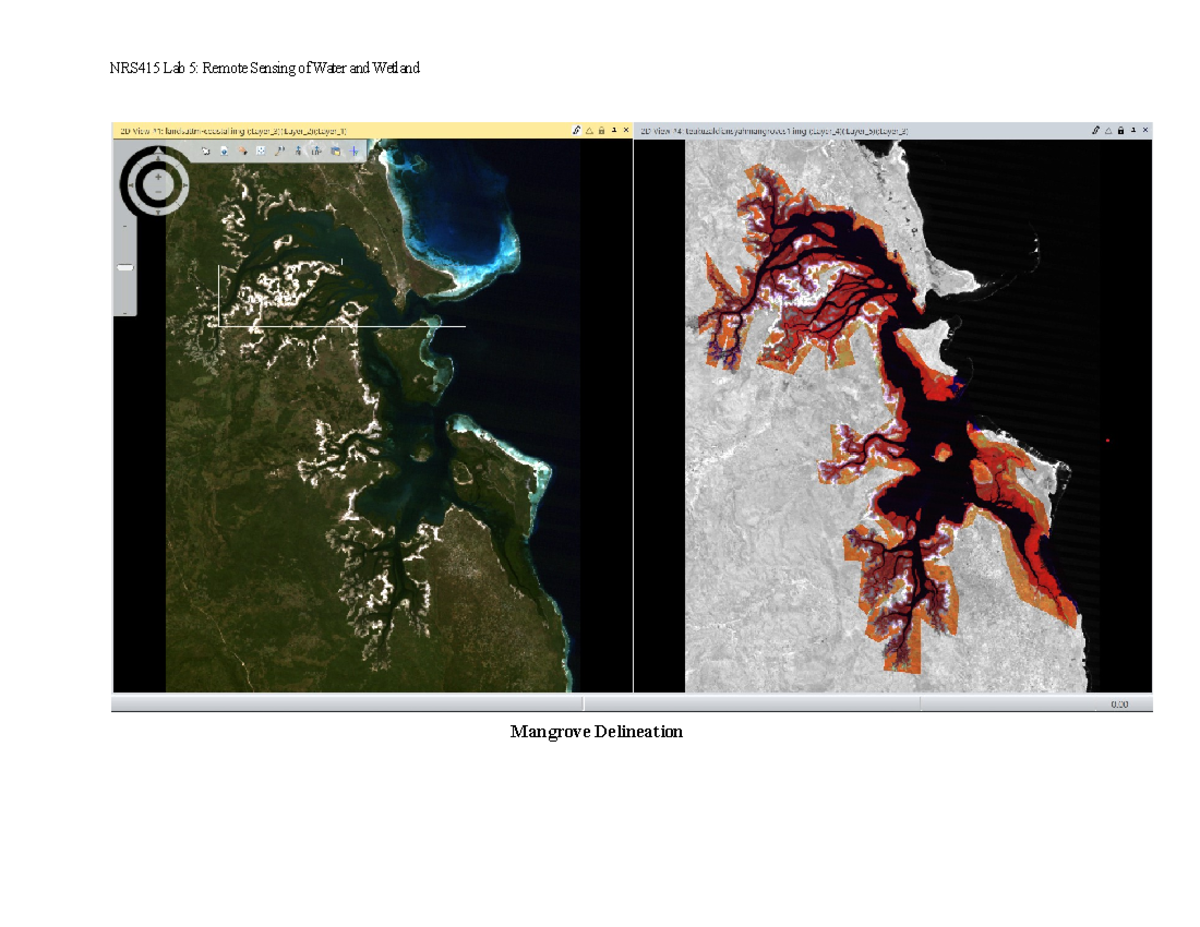
Task: Click the fit-to-frame grid icon
Action: tap(261, 151)
